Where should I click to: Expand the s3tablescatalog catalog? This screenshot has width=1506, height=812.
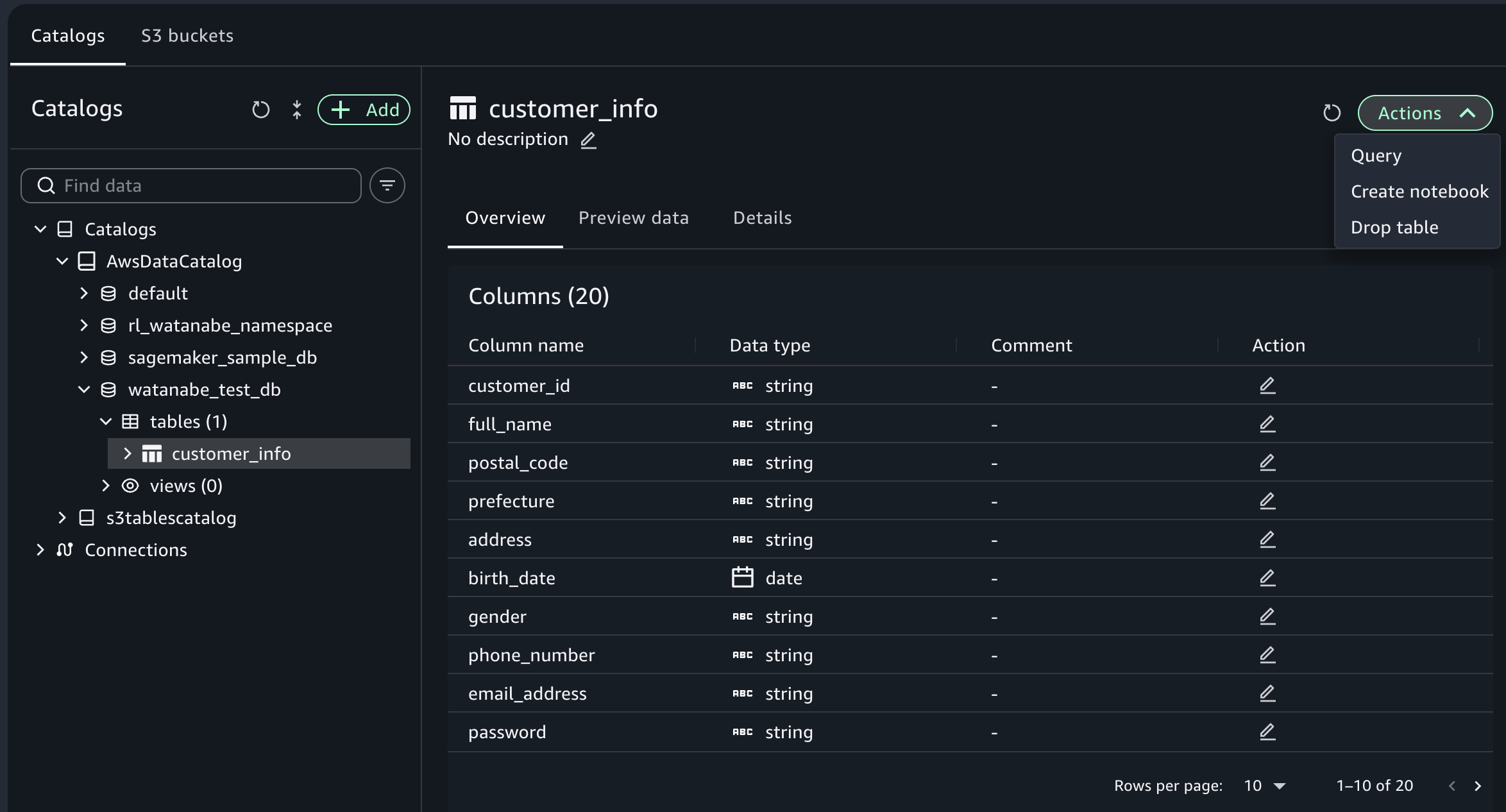click(62, 518)
